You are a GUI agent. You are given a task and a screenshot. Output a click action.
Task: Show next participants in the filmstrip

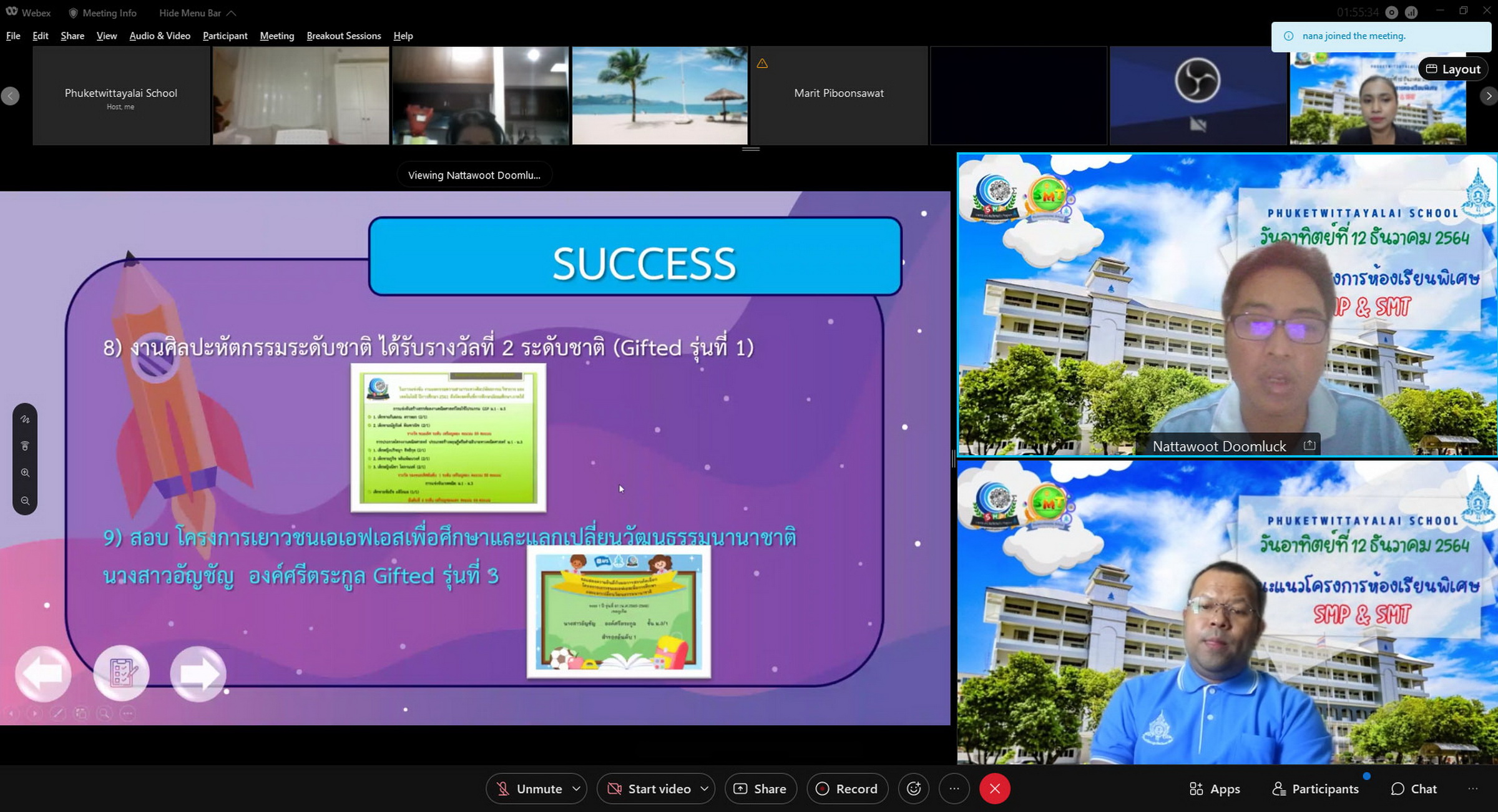coord(1489,95)
